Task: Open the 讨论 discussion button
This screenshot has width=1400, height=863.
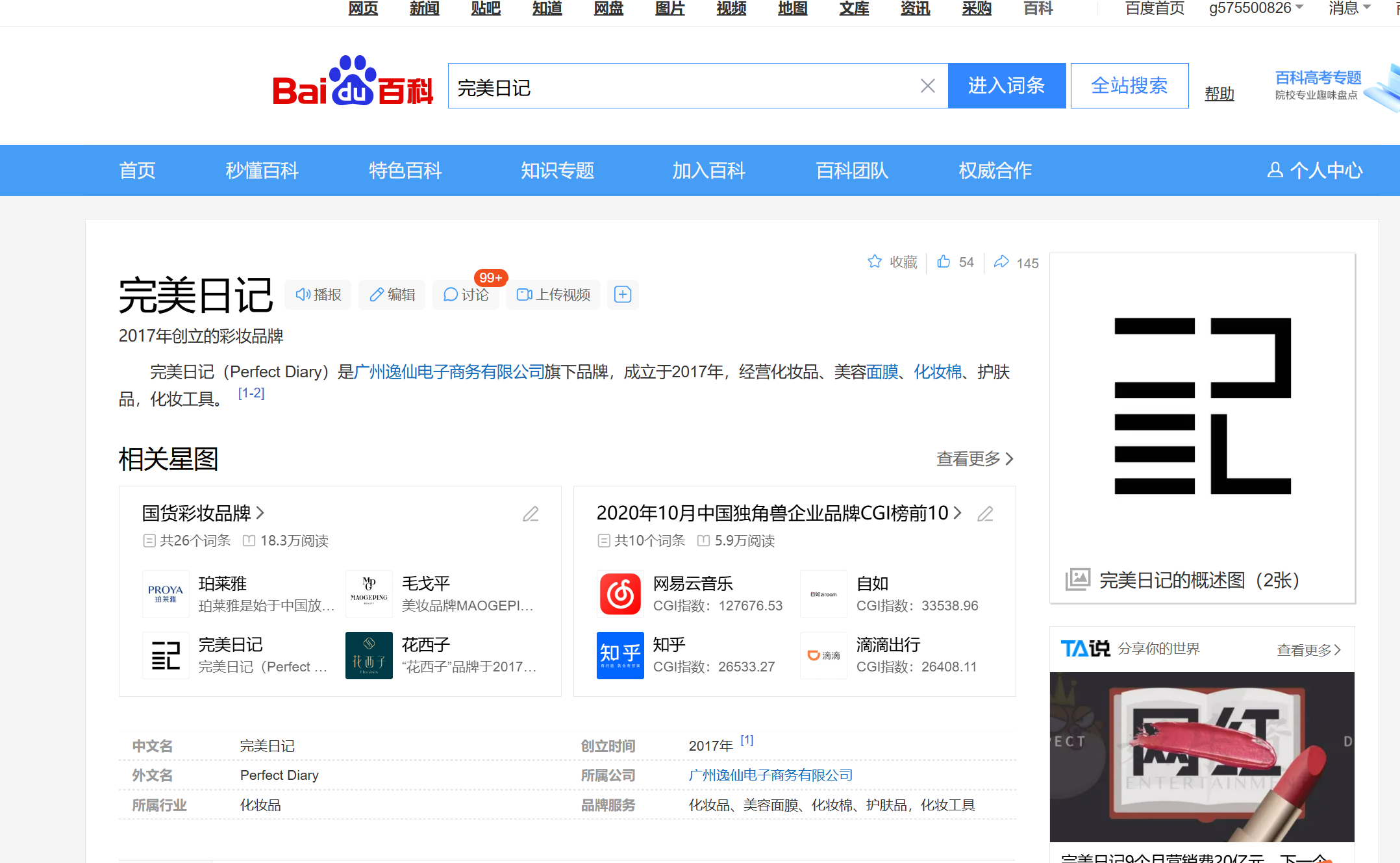Action: [466, 295]
